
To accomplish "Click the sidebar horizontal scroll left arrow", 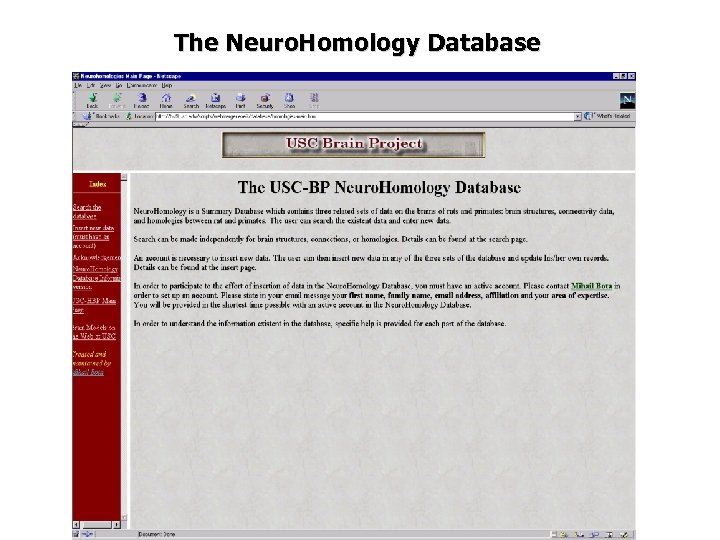I will point(76,524).
